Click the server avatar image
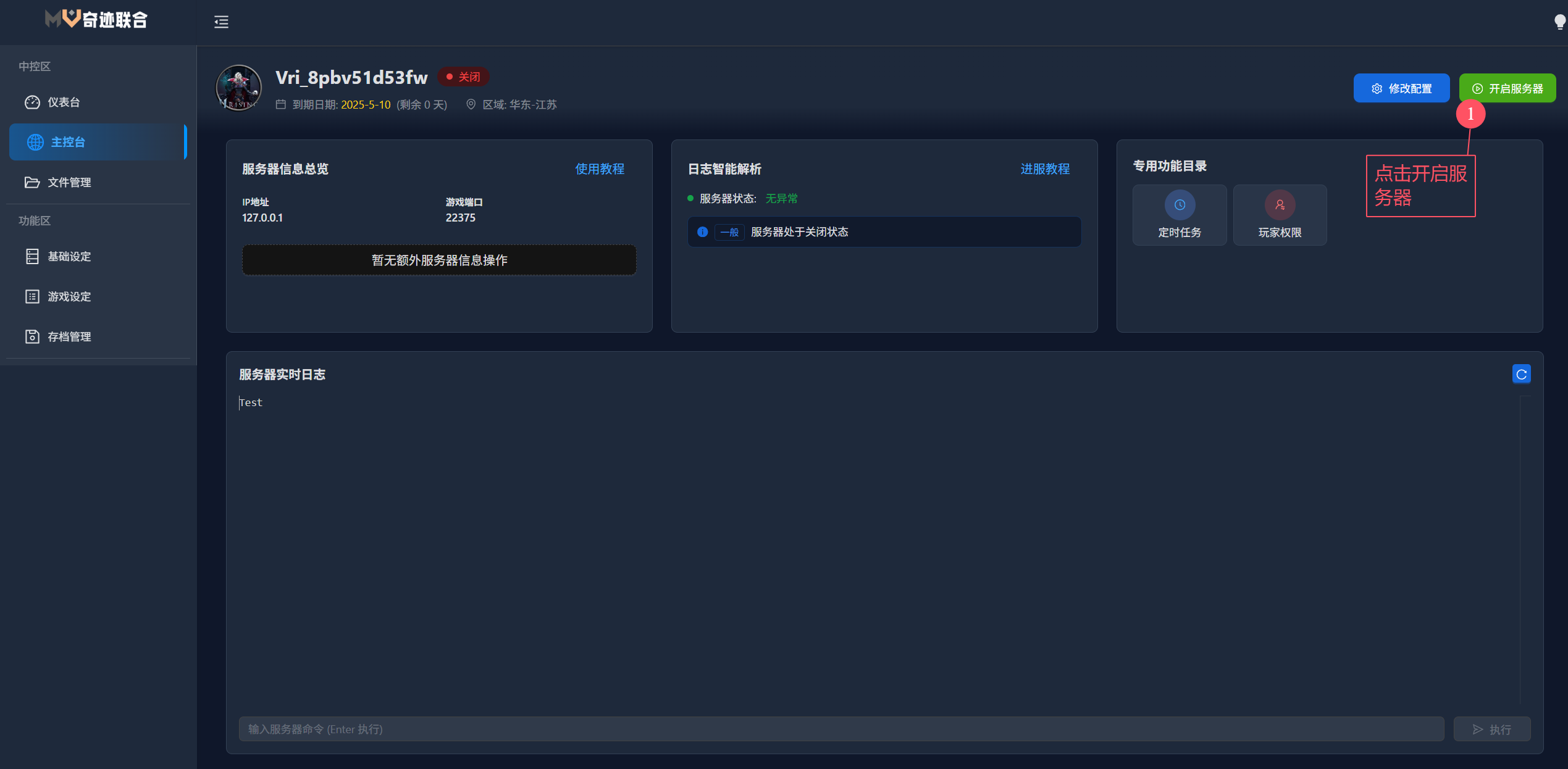 click(238, 88)
